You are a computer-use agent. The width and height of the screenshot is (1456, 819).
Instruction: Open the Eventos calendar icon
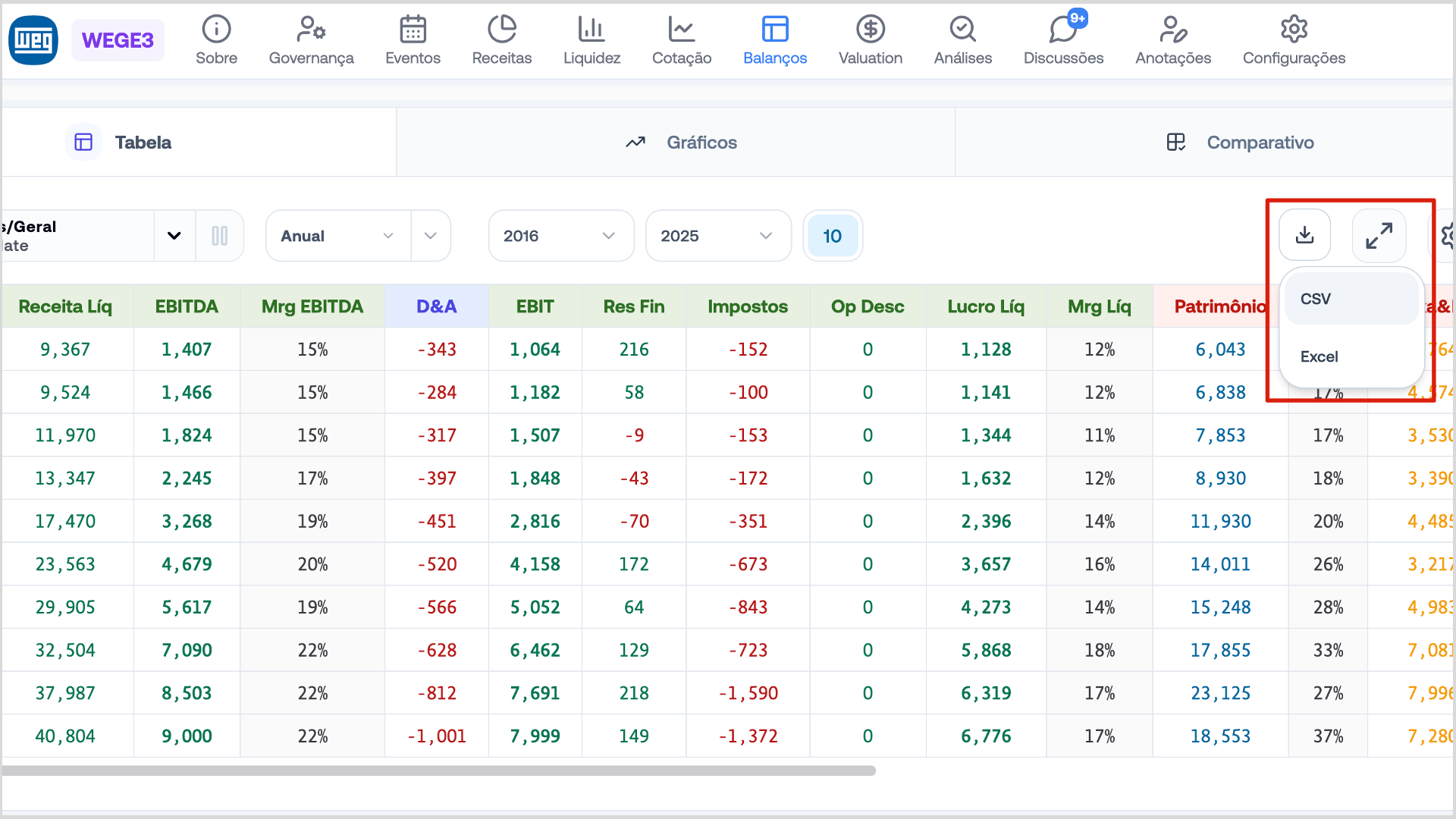point(413,30)
